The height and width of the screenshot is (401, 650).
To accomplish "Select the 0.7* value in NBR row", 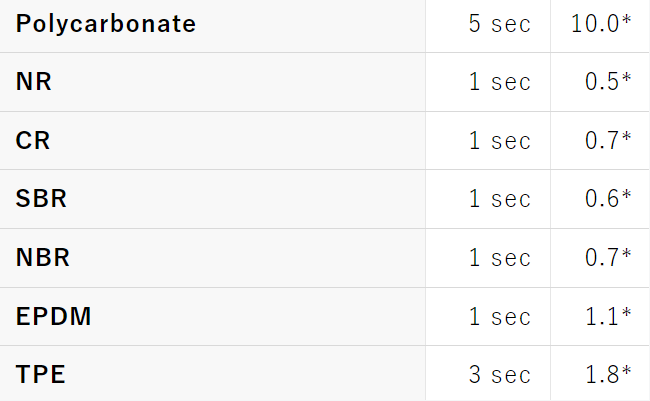I will pyautogui.click(x=608, y=258).
